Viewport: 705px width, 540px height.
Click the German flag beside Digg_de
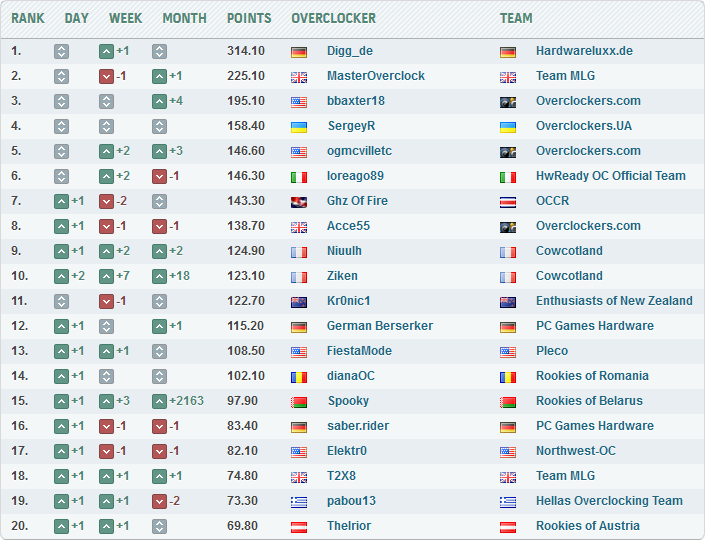click(x=299, y=51)
